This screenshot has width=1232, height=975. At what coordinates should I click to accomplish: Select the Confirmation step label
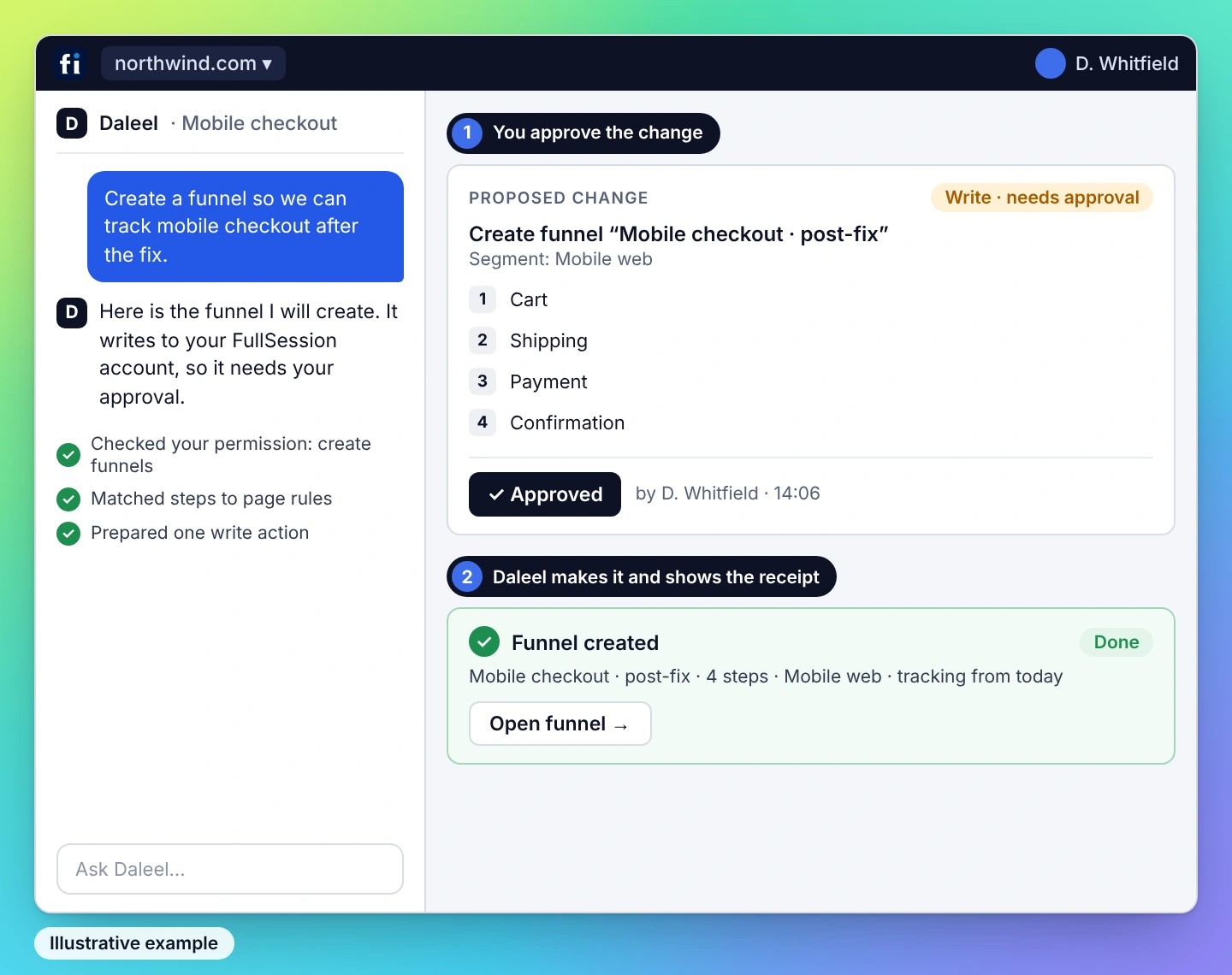point(567,422)
